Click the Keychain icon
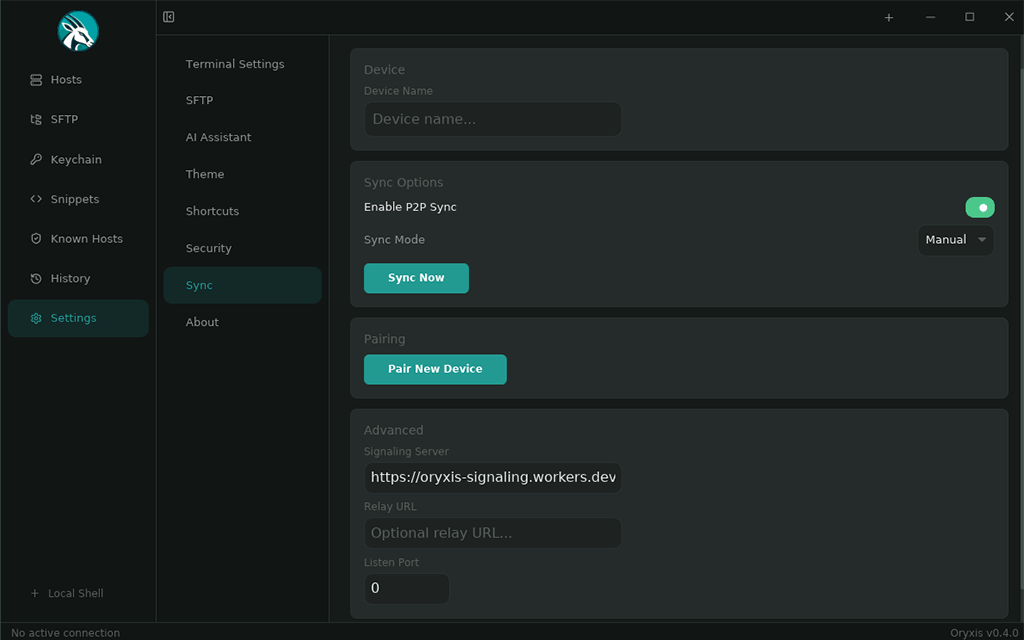This screenshot has width=1024, height=640. 35,159
